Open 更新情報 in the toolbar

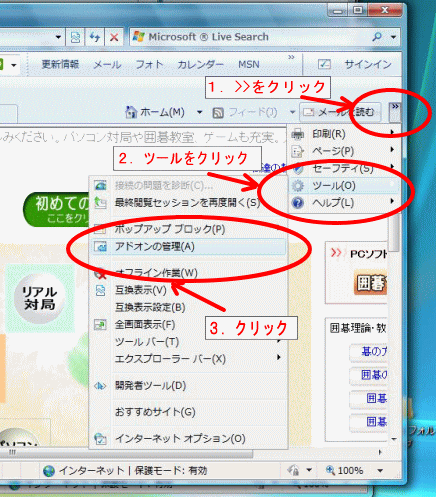click(60, 64)
